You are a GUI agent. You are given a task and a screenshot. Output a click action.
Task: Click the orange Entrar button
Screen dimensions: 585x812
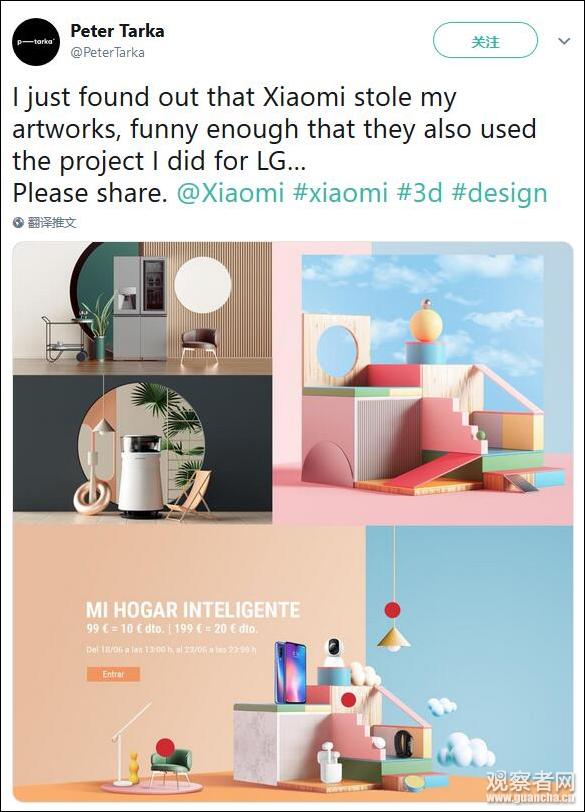pos(113,674)
